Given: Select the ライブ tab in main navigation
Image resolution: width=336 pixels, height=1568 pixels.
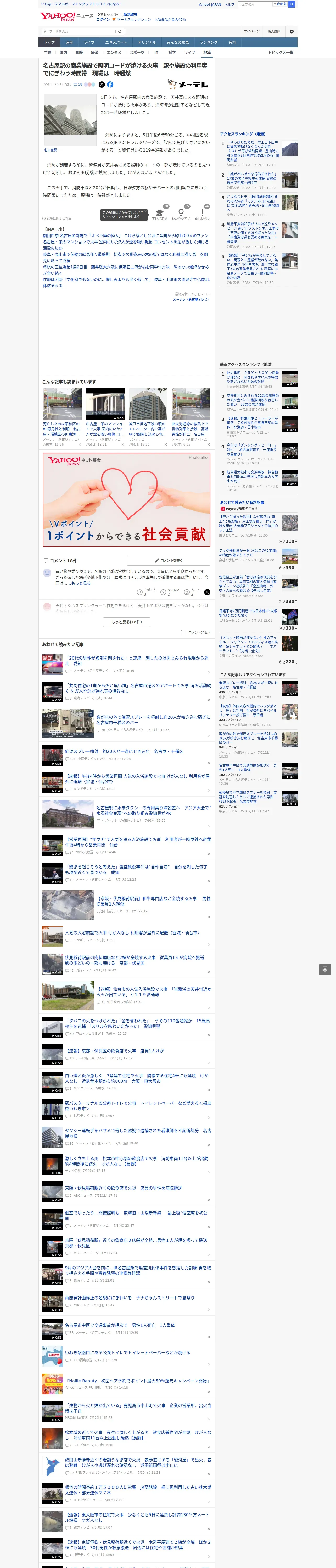Looking at the screenshot, I should coord(89,43).
